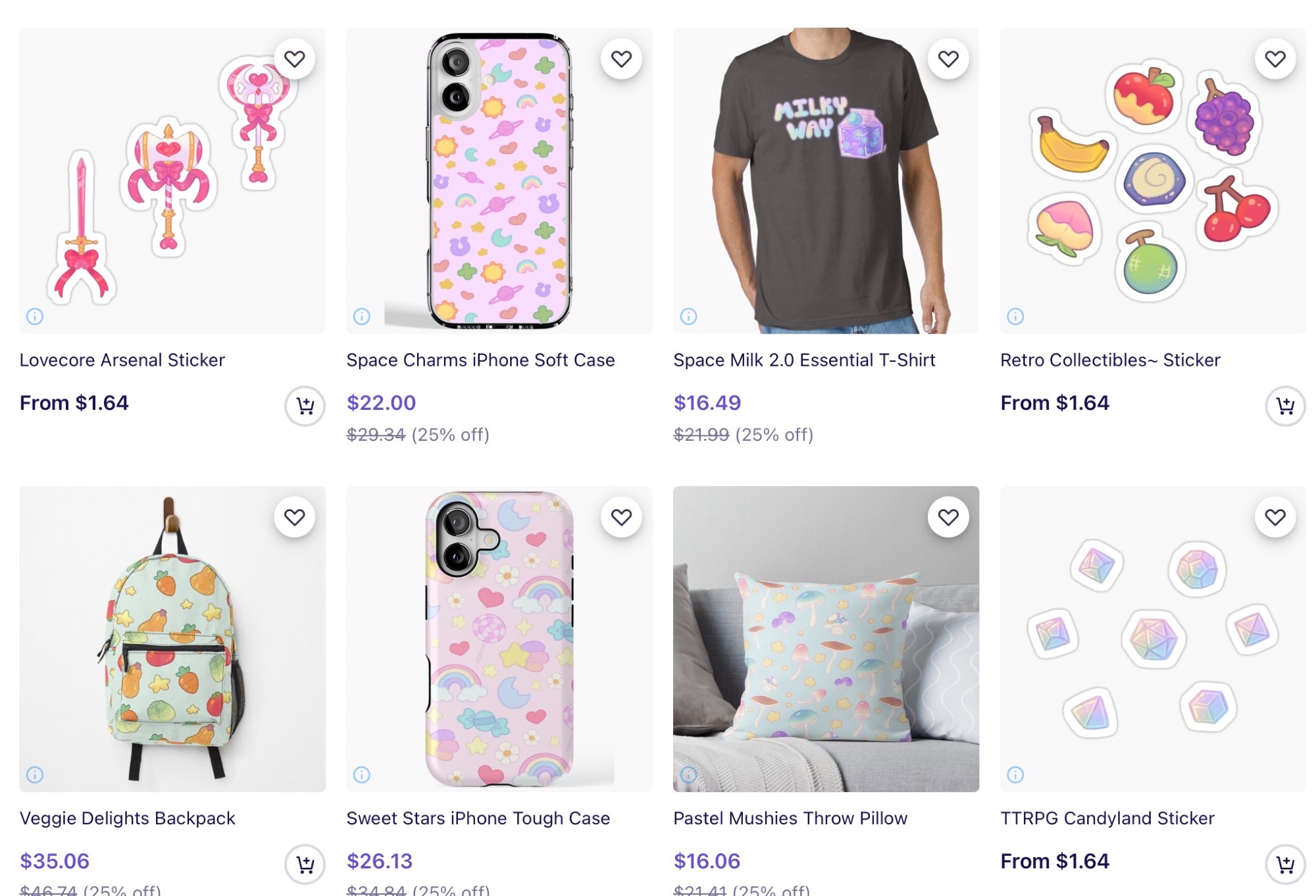Open info icon on TTRPG Candyland Sticker
Screen dimensions: 1316x896
pos(1015,775)
